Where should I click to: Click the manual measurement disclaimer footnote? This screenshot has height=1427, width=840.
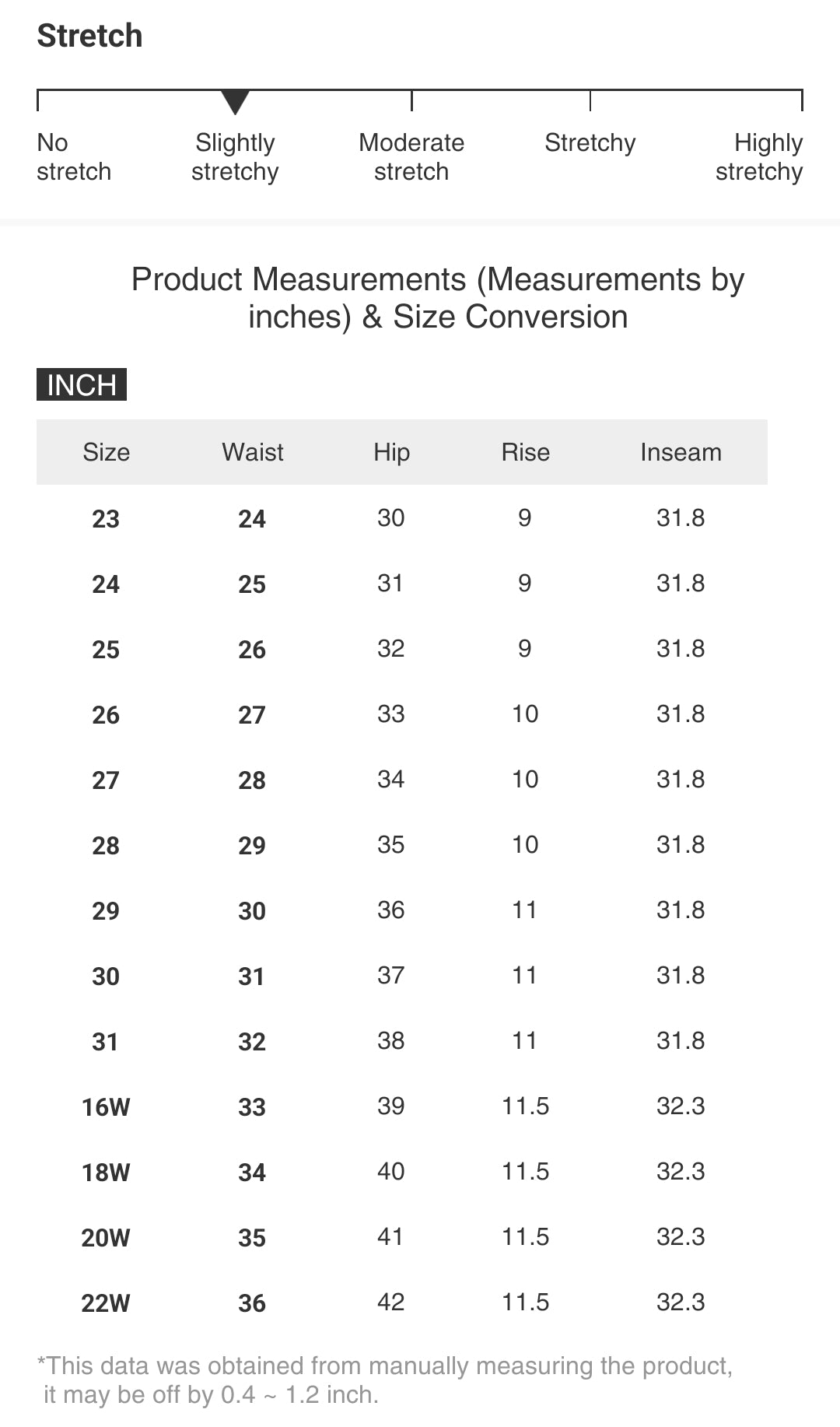[385, 1380]
